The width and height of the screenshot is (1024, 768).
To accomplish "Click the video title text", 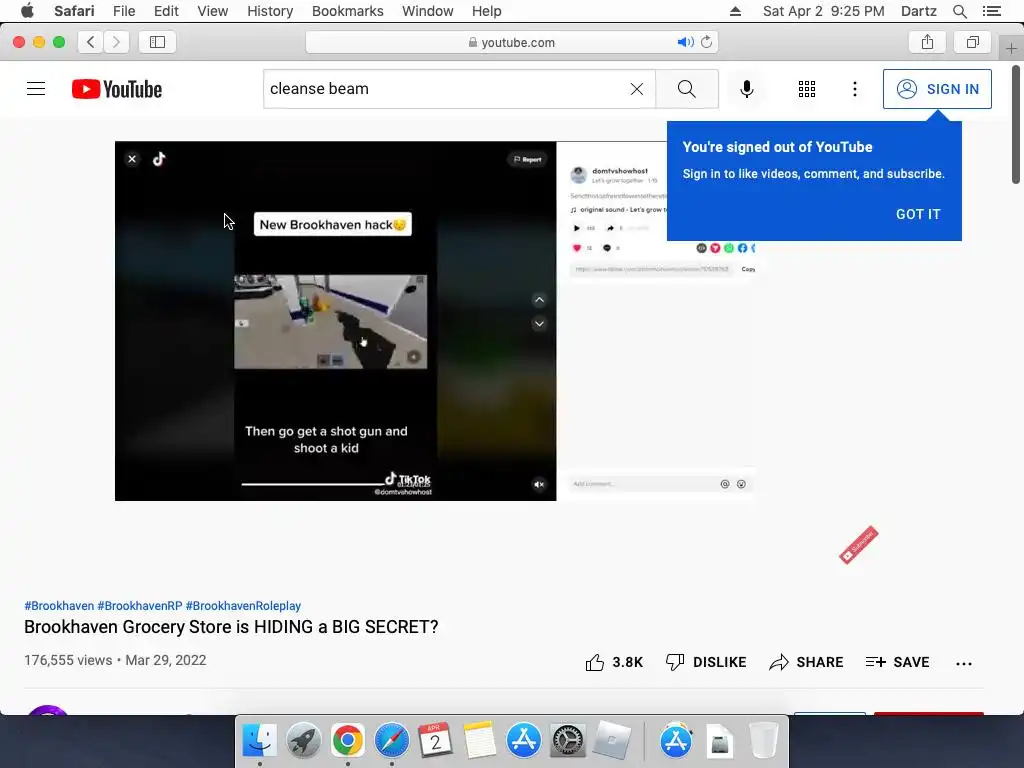I will 231,627.
